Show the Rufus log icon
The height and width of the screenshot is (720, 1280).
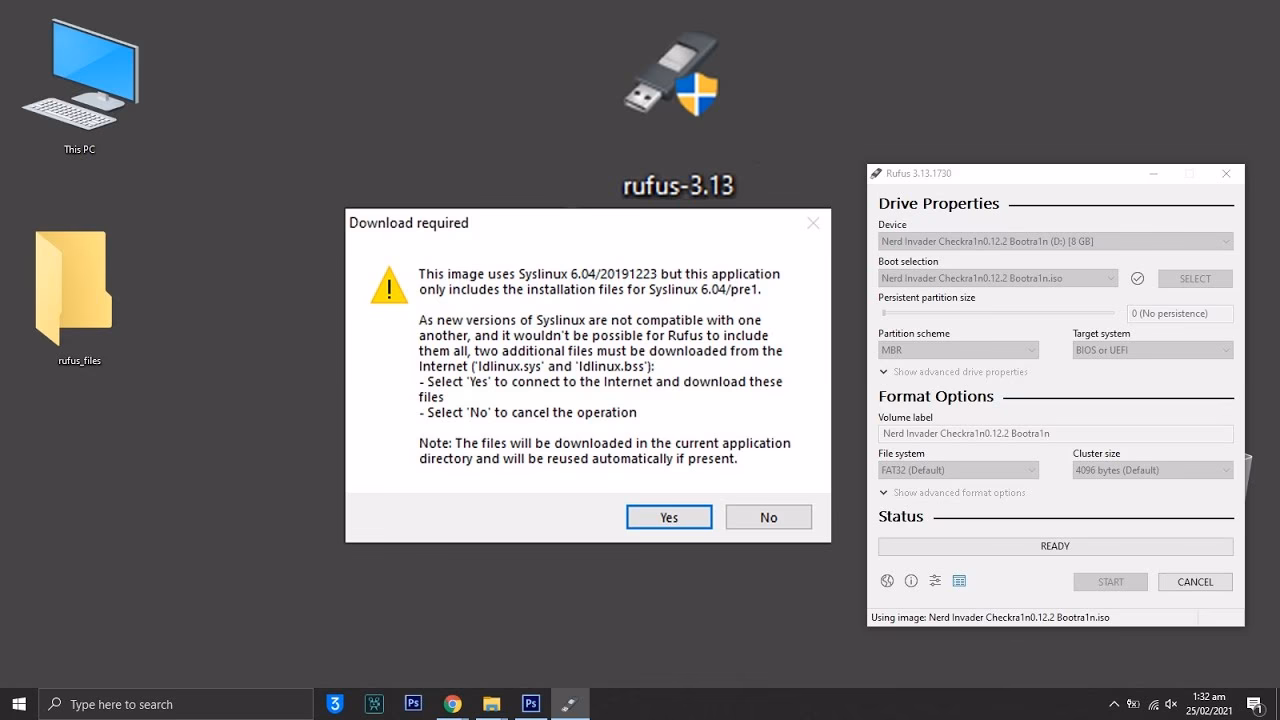(x=959, y=581)
